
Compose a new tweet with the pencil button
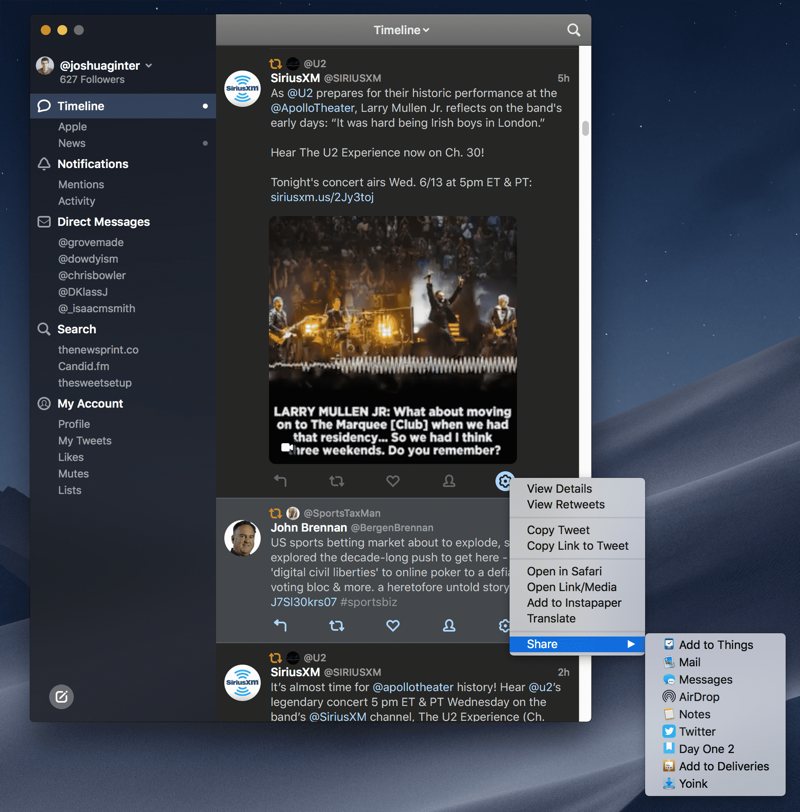(x=61, y=697)
